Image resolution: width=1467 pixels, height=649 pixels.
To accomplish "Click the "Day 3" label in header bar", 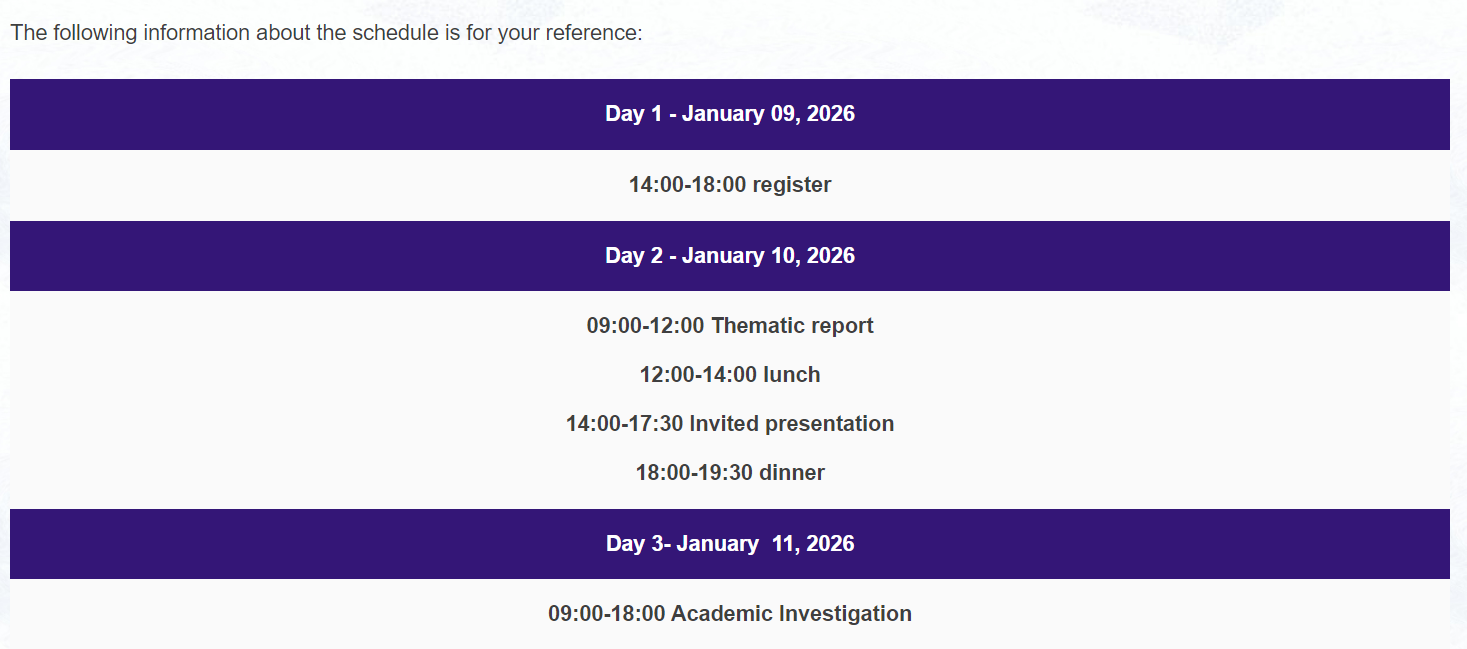I will (x=635, y=544).
